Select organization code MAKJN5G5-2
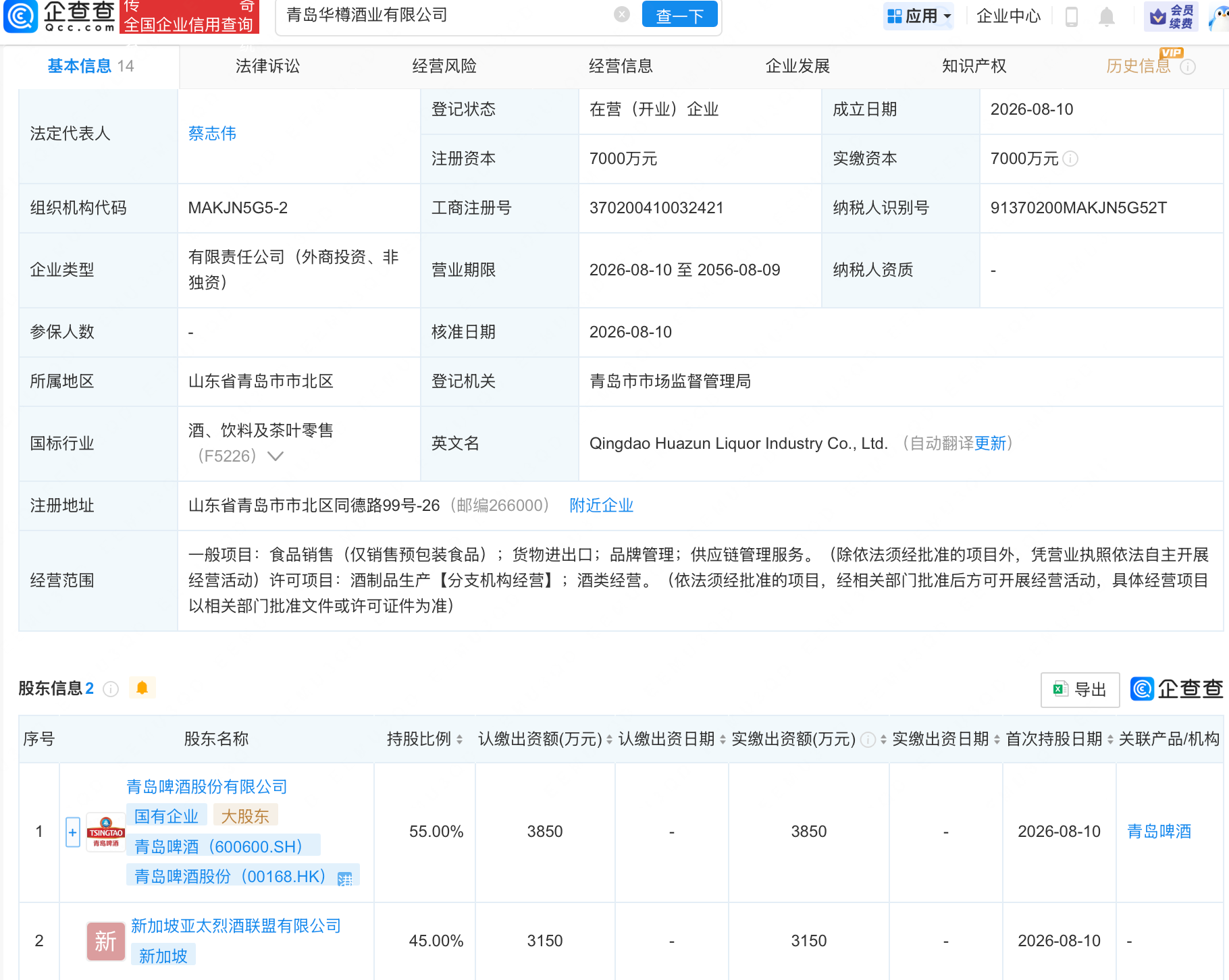This screenshot has height=980, width=1229. [x=238, y=208]
